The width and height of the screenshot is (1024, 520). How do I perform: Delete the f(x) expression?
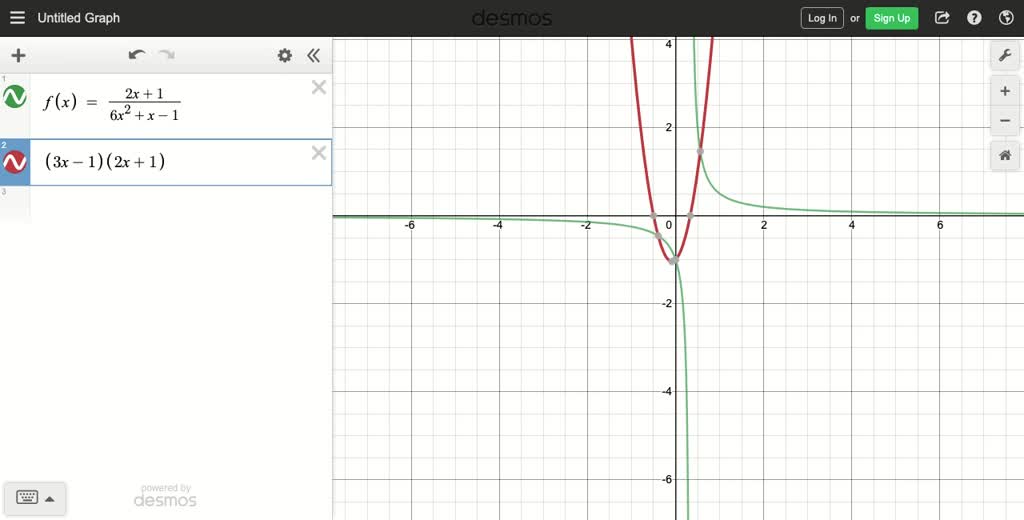click(319, 87)
